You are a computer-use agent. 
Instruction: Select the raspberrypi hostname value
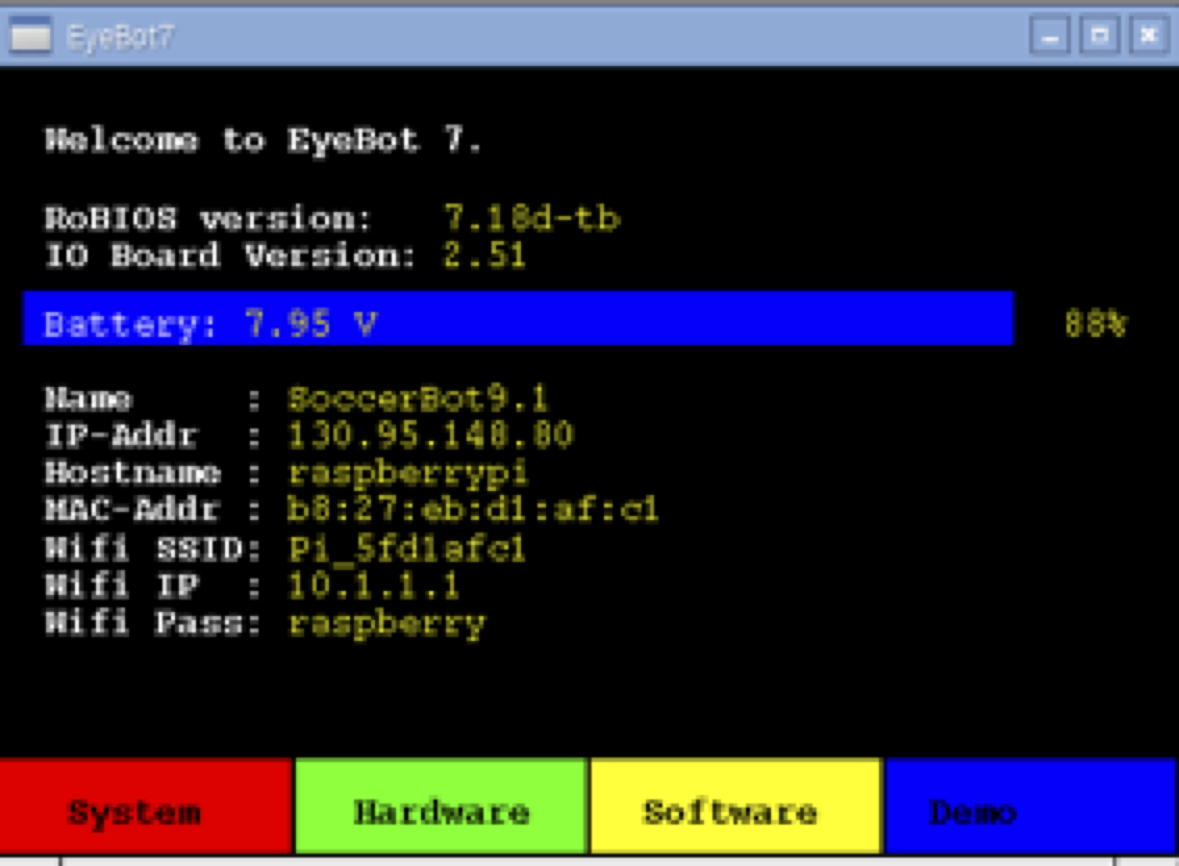coord(408,473)
